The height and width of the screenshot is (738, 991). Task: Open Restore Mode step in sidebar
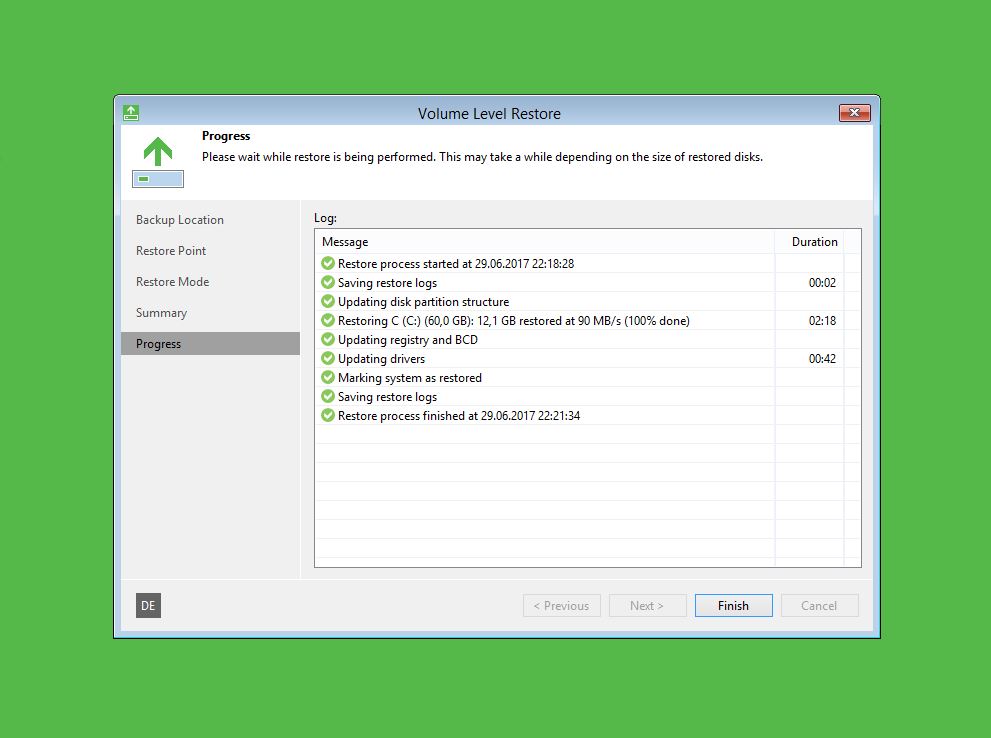point(173,282)
